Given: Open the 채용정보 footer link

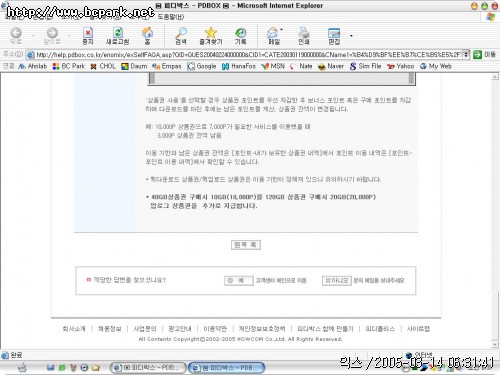Looking at the screenshot, I should (110, 329).
